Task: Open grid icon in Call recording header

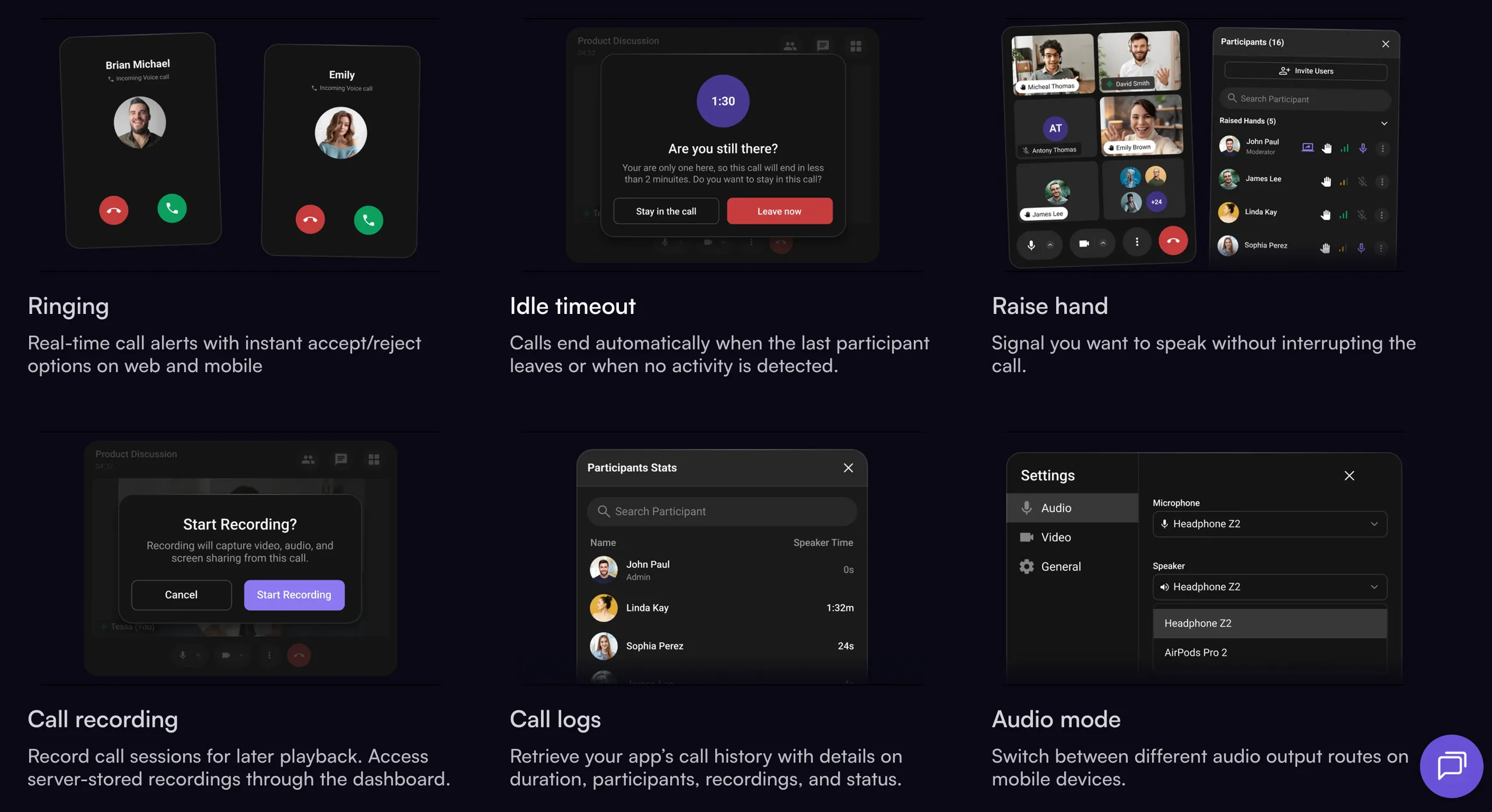Action: pos(374,460)
